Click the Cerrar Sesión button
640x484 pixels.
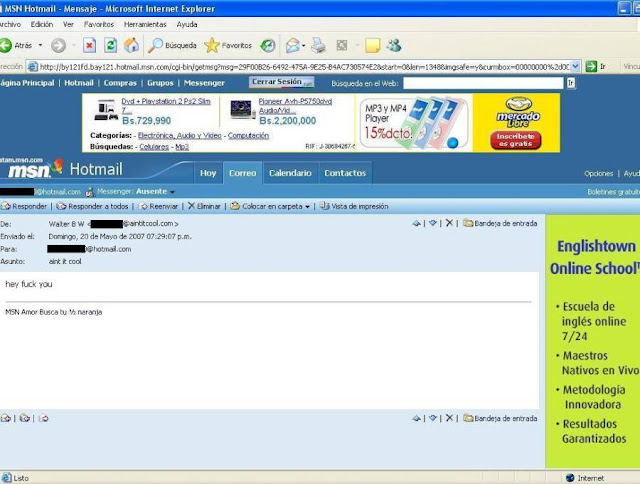[x=281, y=82]
